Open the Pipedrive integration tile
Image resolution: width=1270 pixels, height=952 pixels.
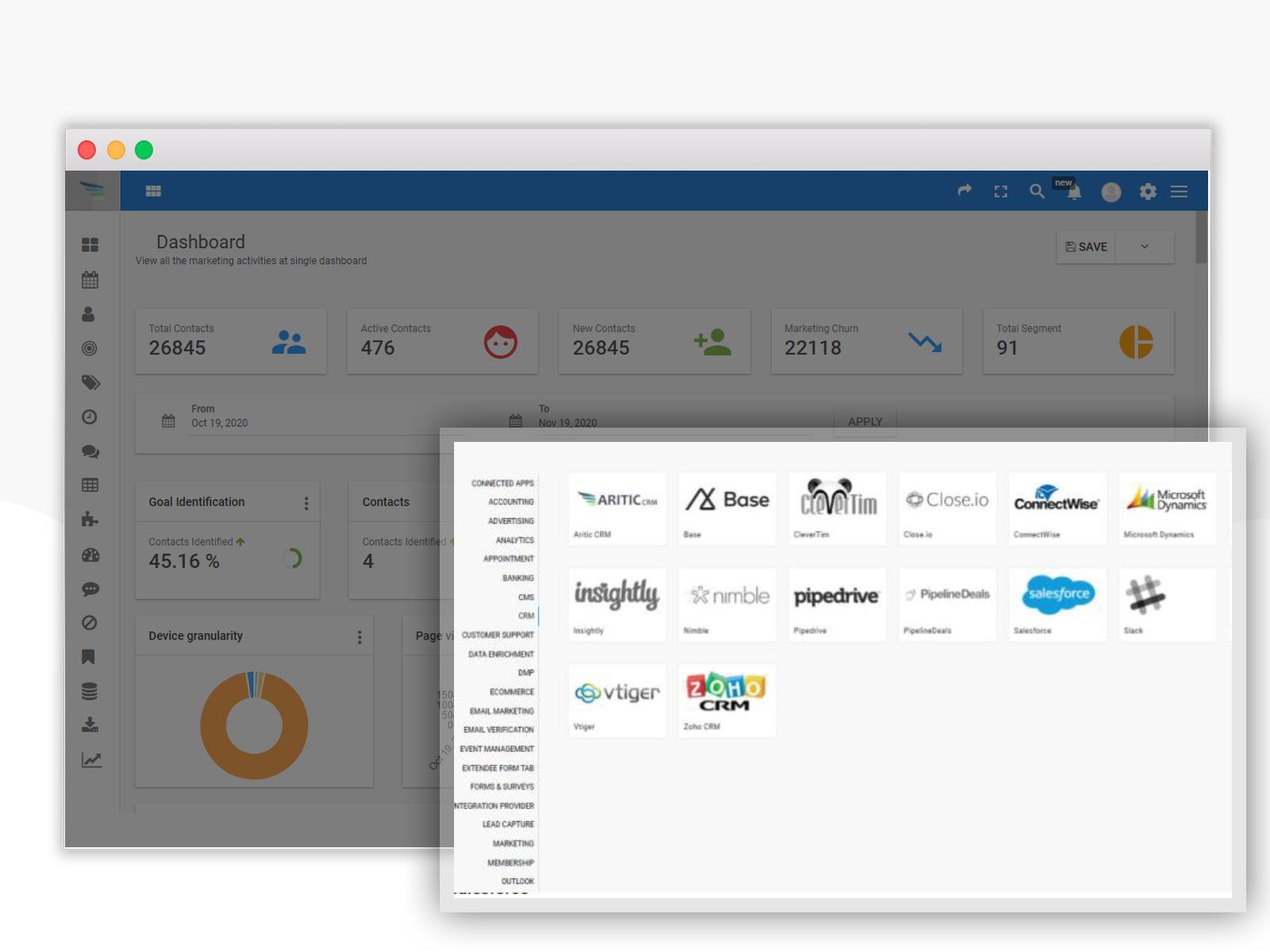(837, 605)
